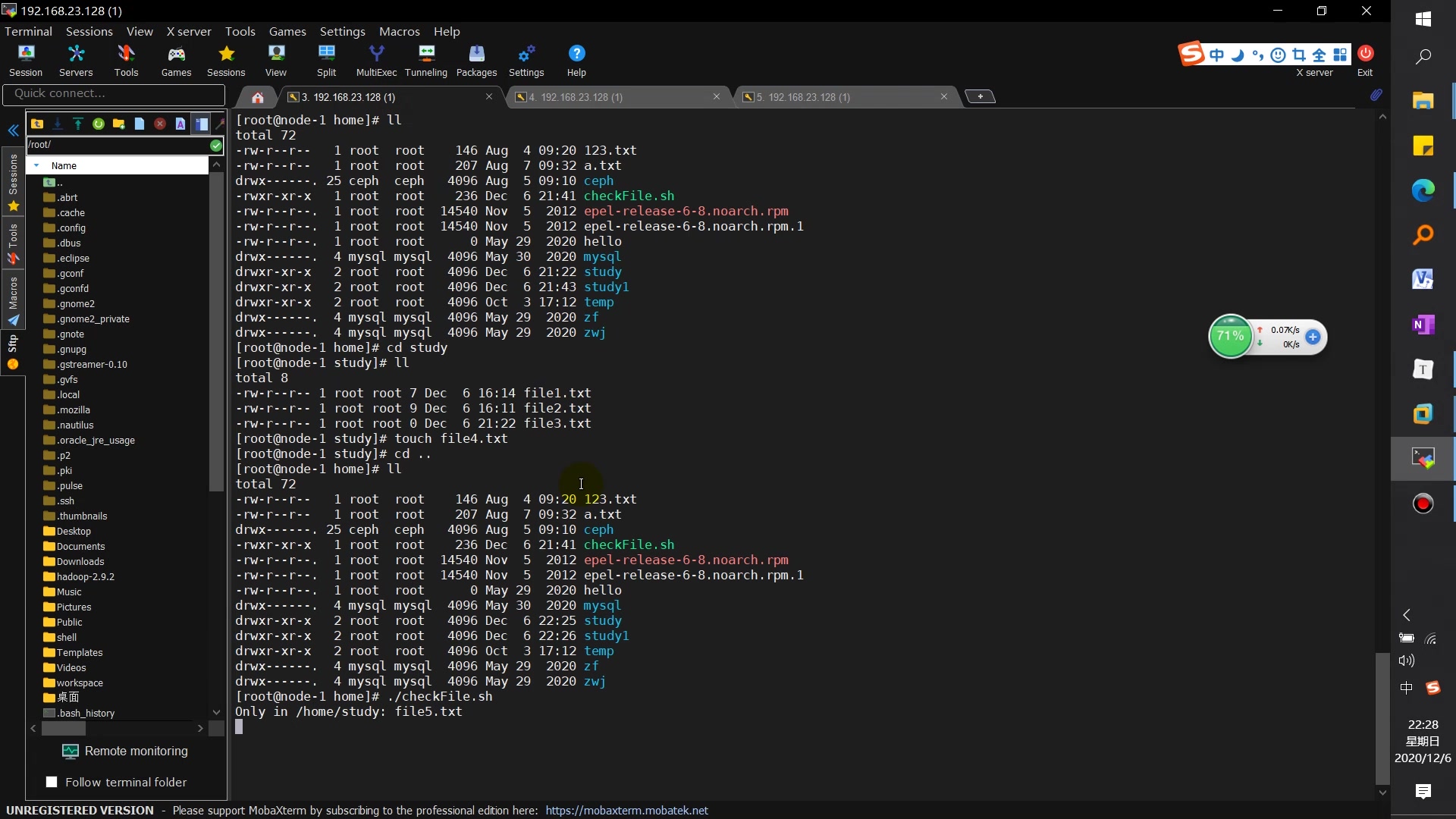Collapse the left sidebar with double chevron
The width and height of the screenshot is (1456, 819).
[x=13, y=130]
